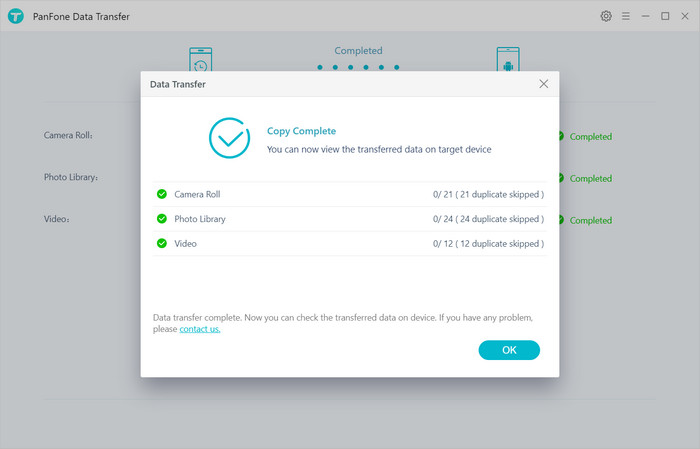Click Video label in main window
The image size is (700, 449).
click(57, 219)
